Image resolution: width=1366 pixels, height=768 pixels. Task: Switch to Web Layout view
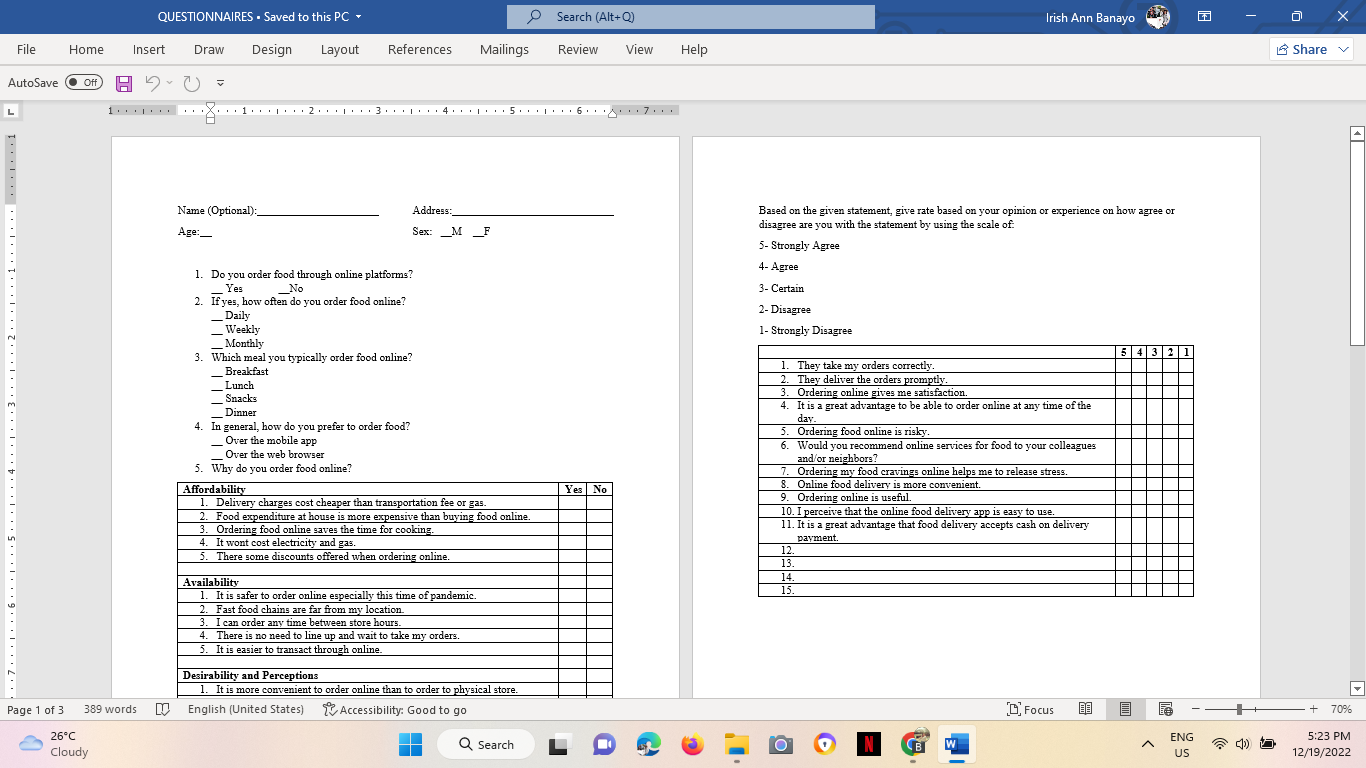click(1165, 709)
